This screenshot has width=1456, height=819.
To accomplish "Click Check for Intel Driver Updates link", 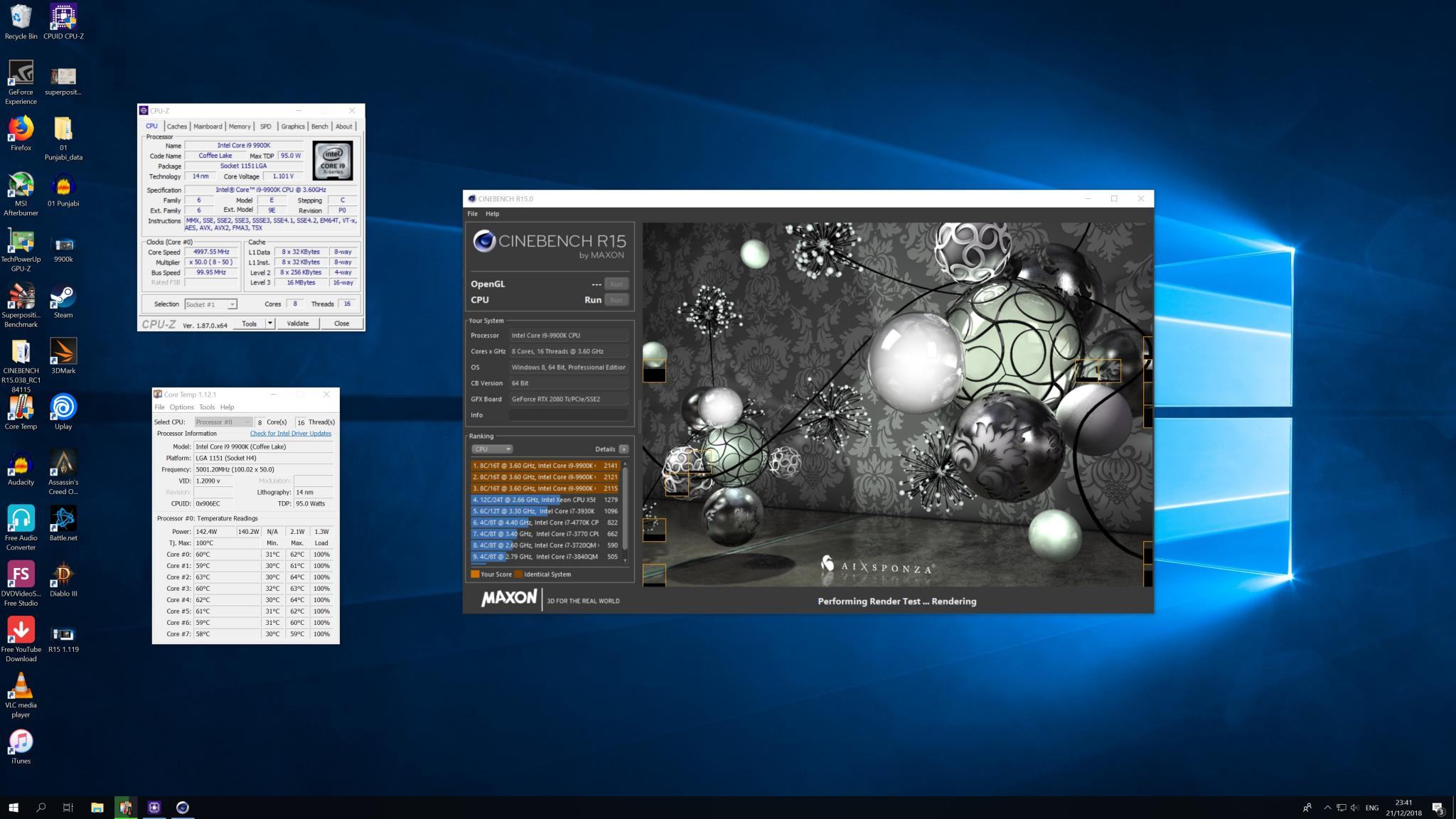I will 291,434.
